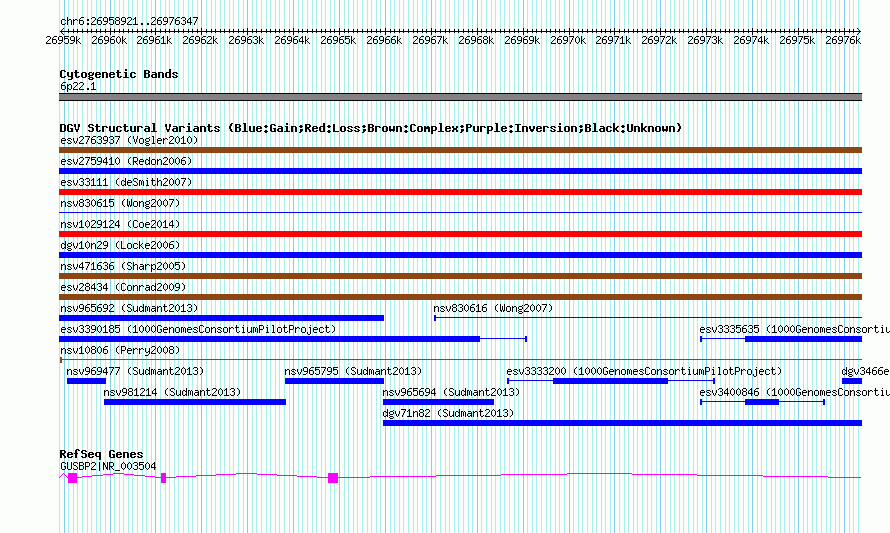This screenshot has width=890, height=533.
Task: Open the nsv969477 (Sudmant2013) label
Action: [135, 371]
